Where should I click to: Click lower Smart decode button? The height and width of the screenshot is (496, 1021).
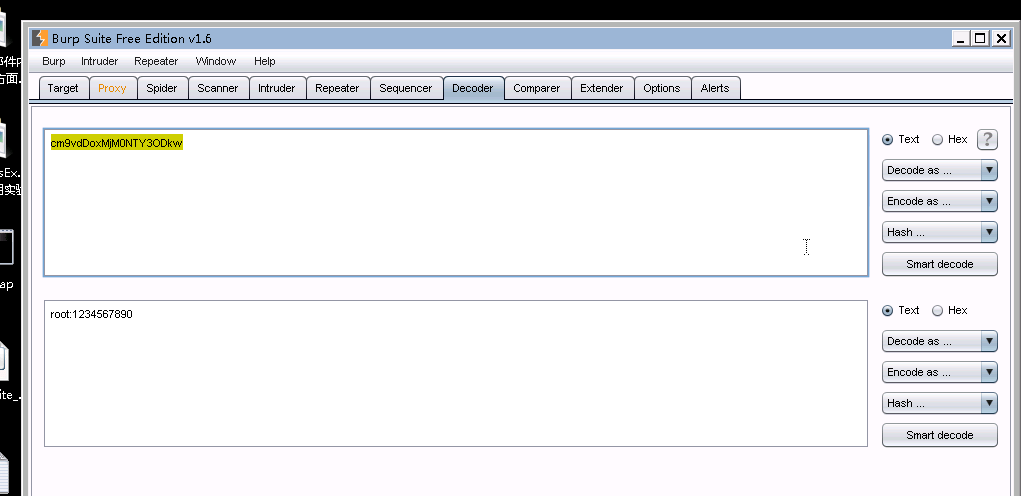click(x=940, y=435)
